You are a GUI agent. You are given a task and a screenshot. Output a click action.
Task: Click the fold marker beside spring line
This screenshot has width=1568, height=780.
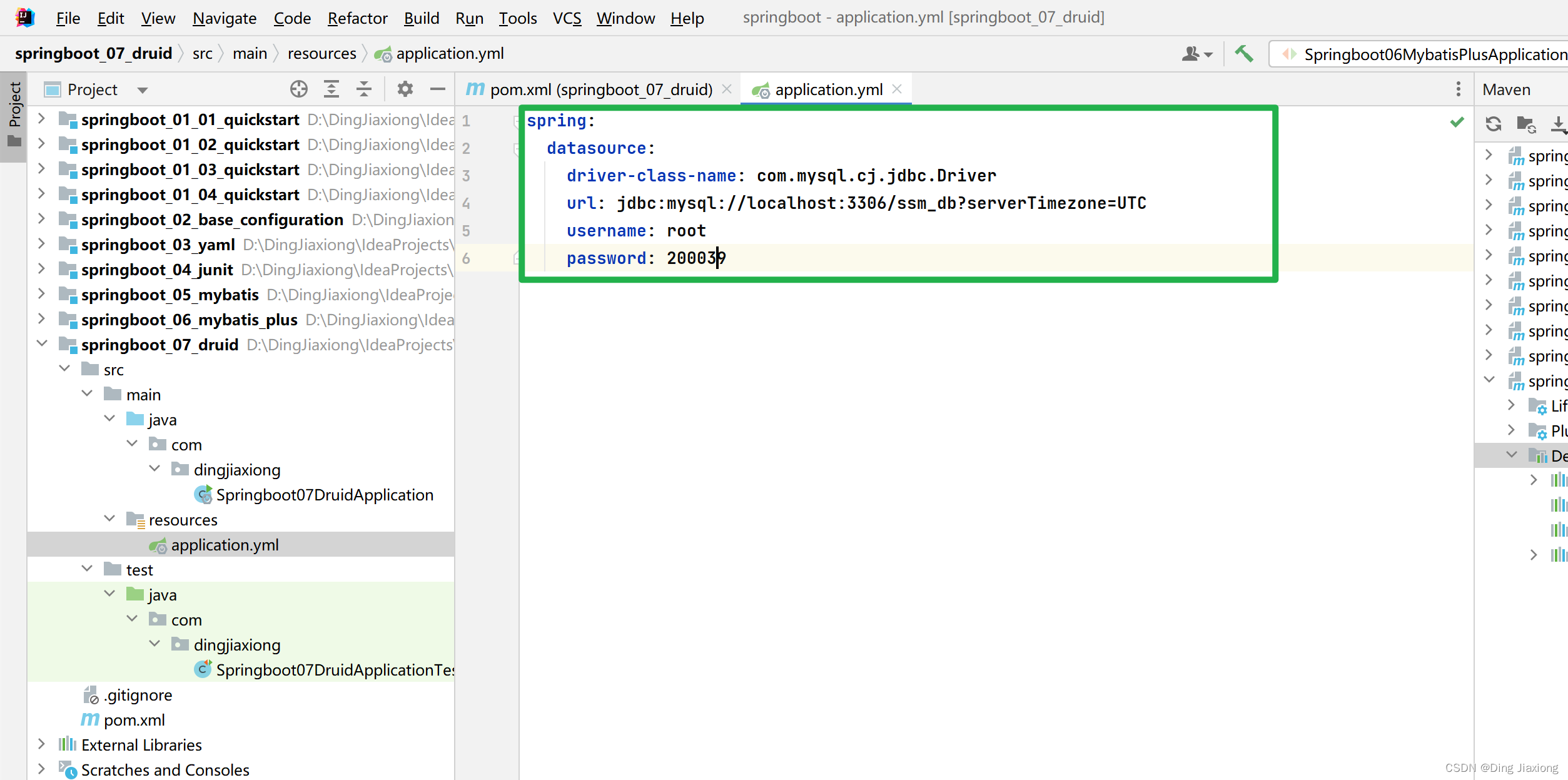(516, 121)
